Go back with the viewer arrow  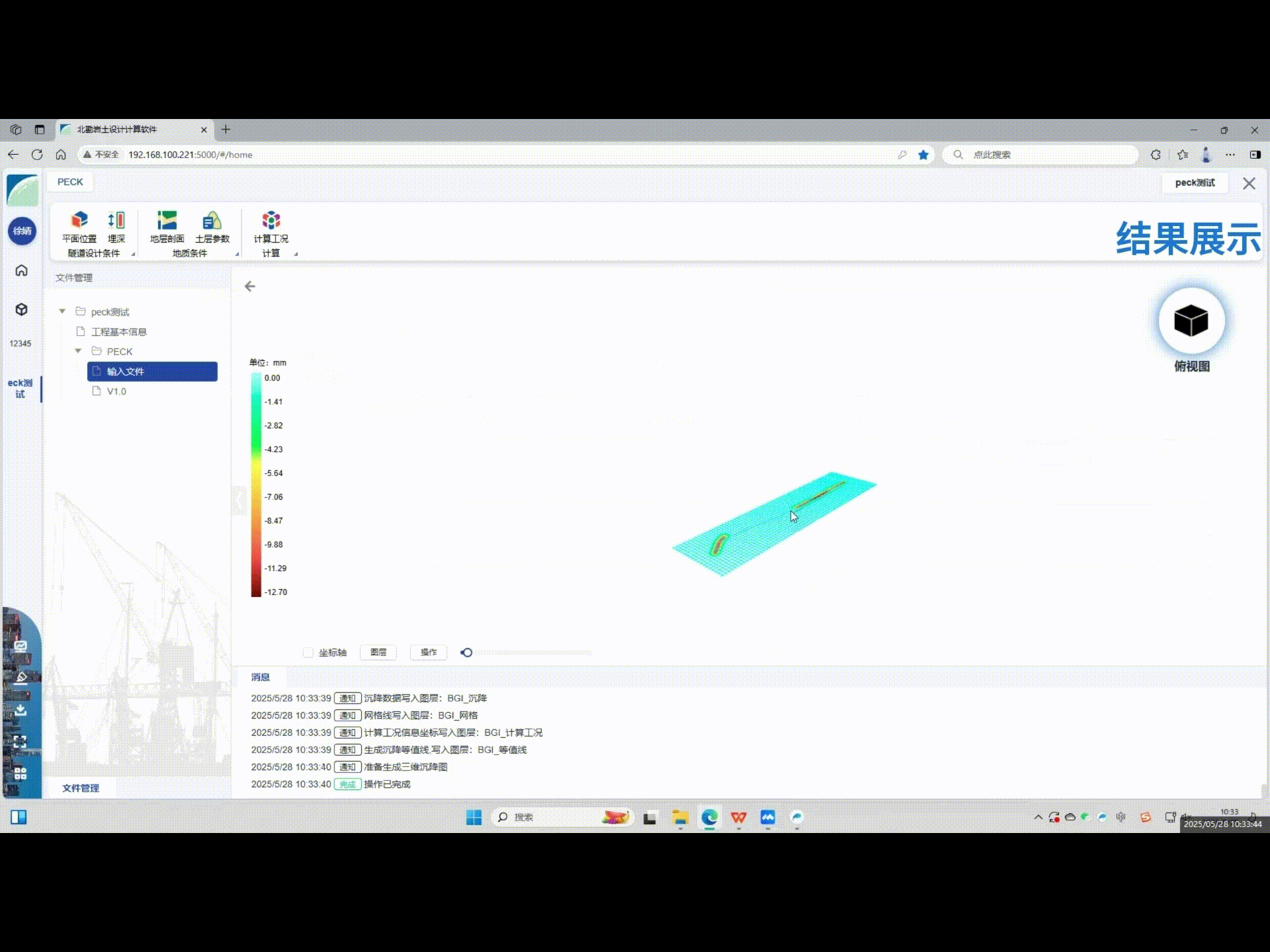point(250,286)
